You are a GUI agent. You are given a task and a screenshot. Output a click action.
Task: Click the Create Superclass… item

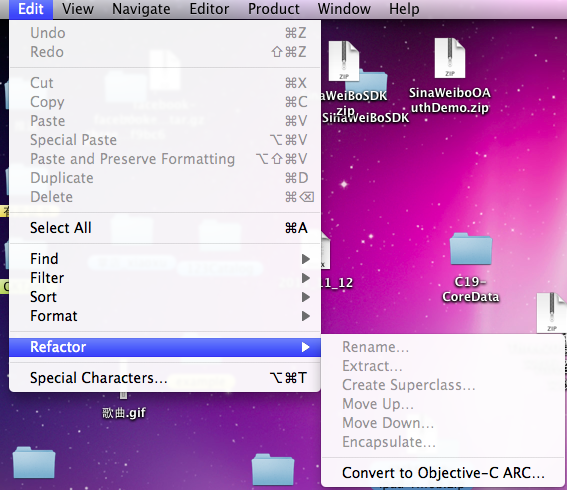point(443,385)
